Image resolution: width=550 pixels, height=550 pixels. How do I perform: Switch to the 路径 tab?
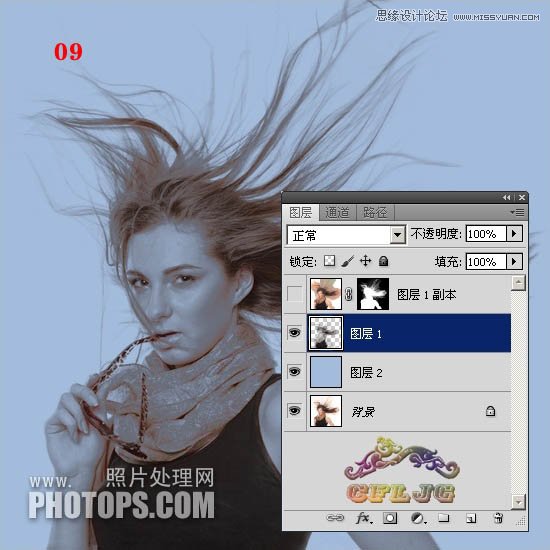(375, 212)
